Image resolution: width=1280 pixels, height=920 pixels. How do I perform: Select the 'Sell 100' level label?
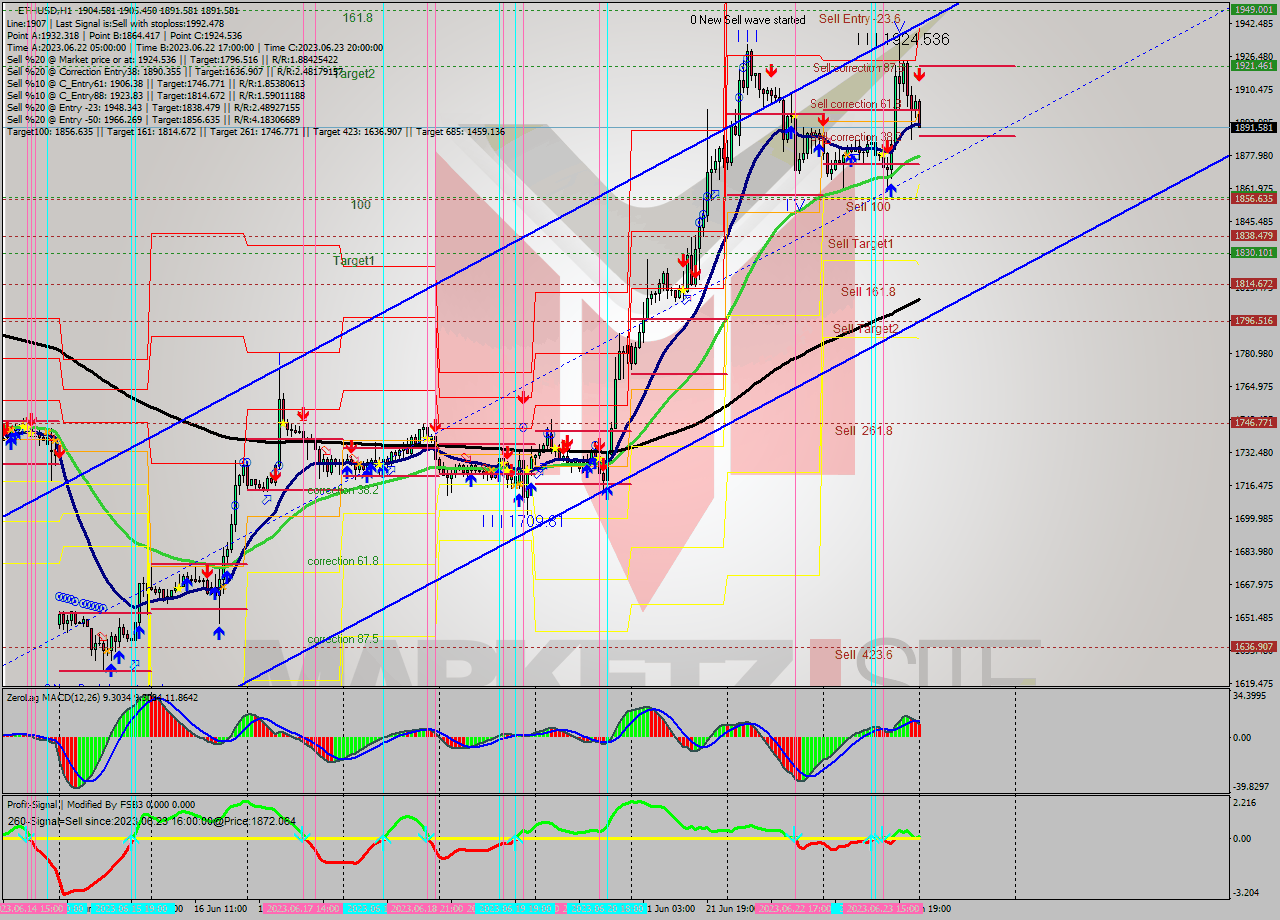(868, 206)
